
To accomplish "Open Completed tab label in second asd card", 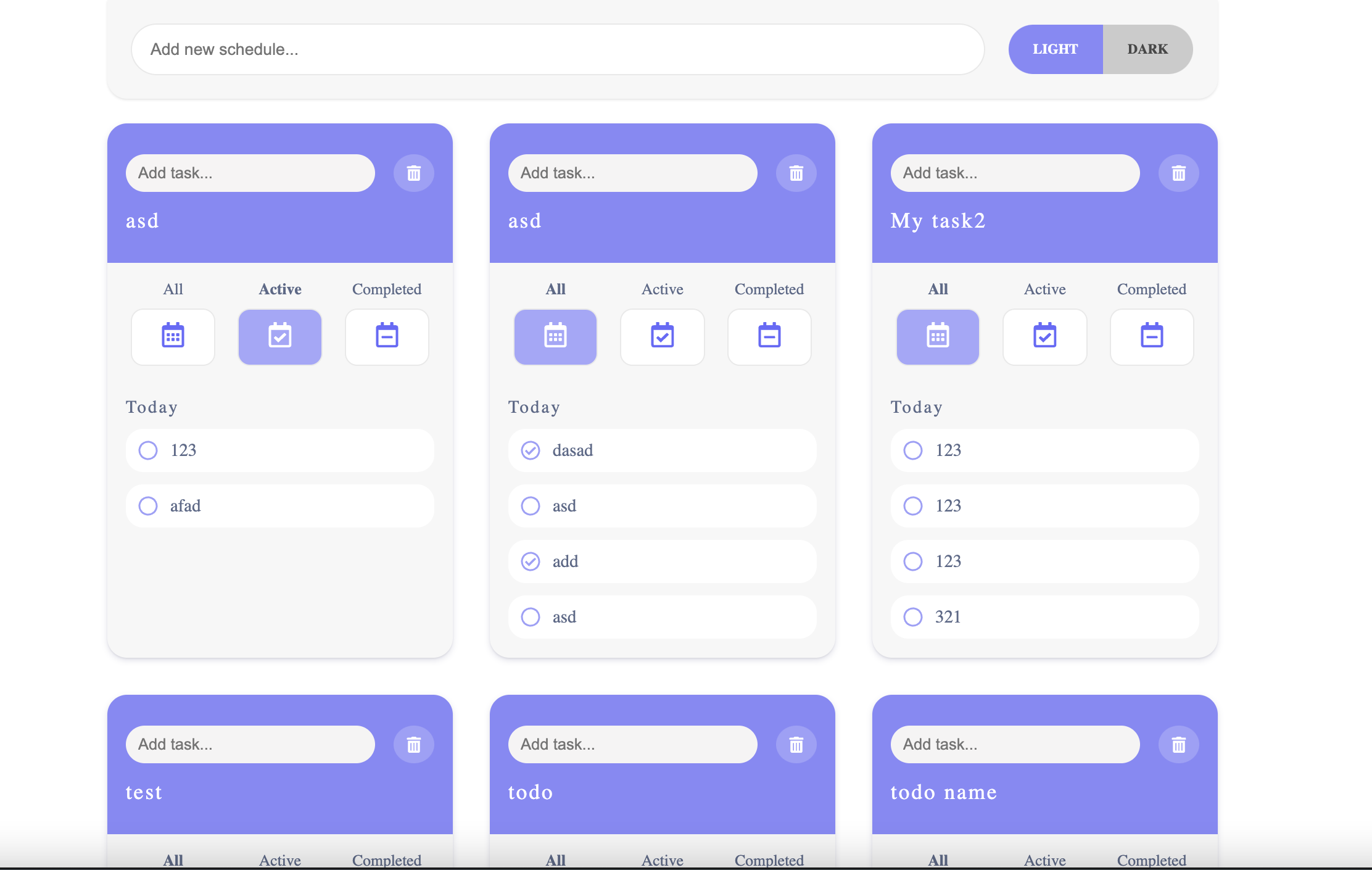I will tap(769, 289).
